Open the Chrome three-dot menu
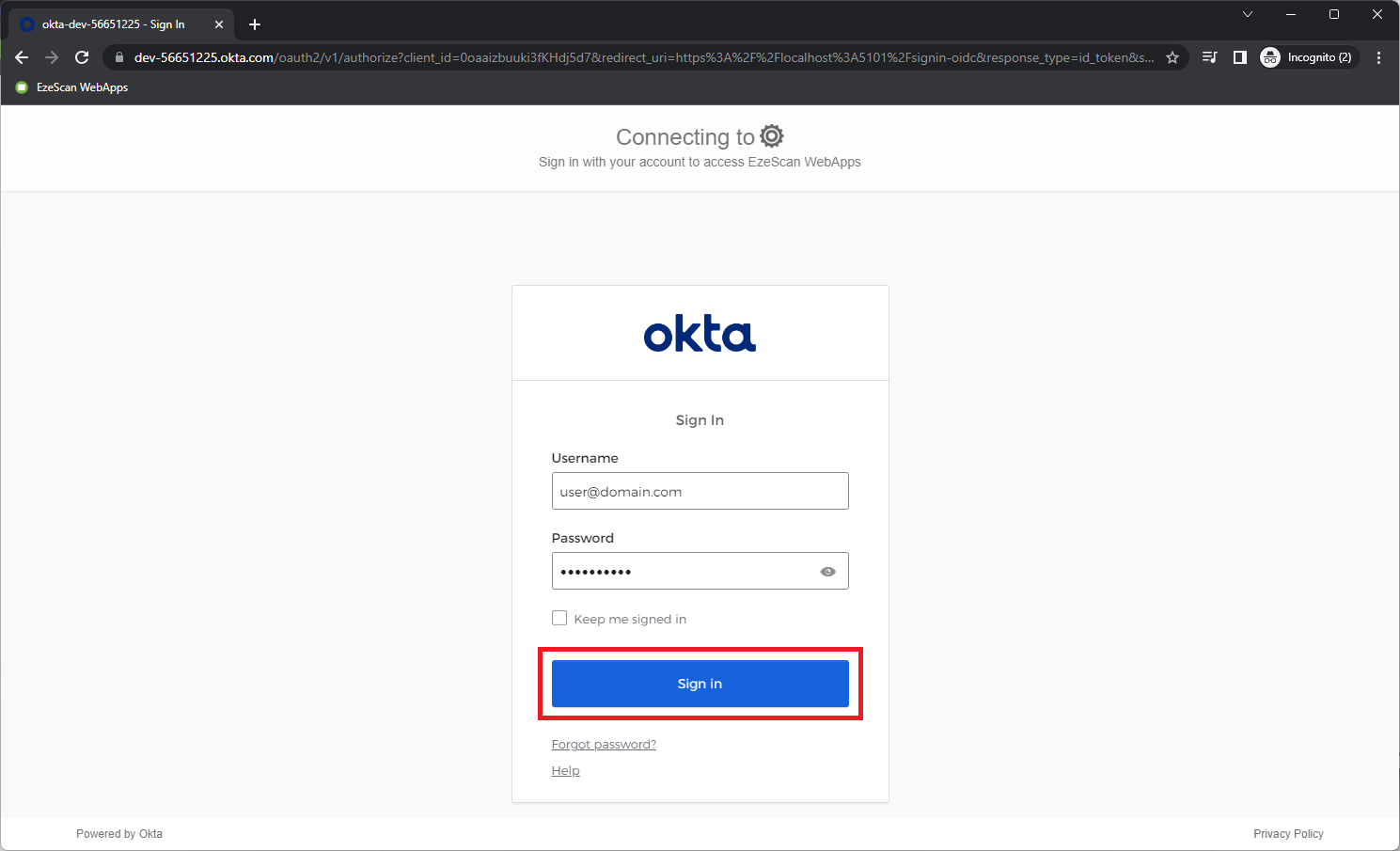 click(1378, 57)
